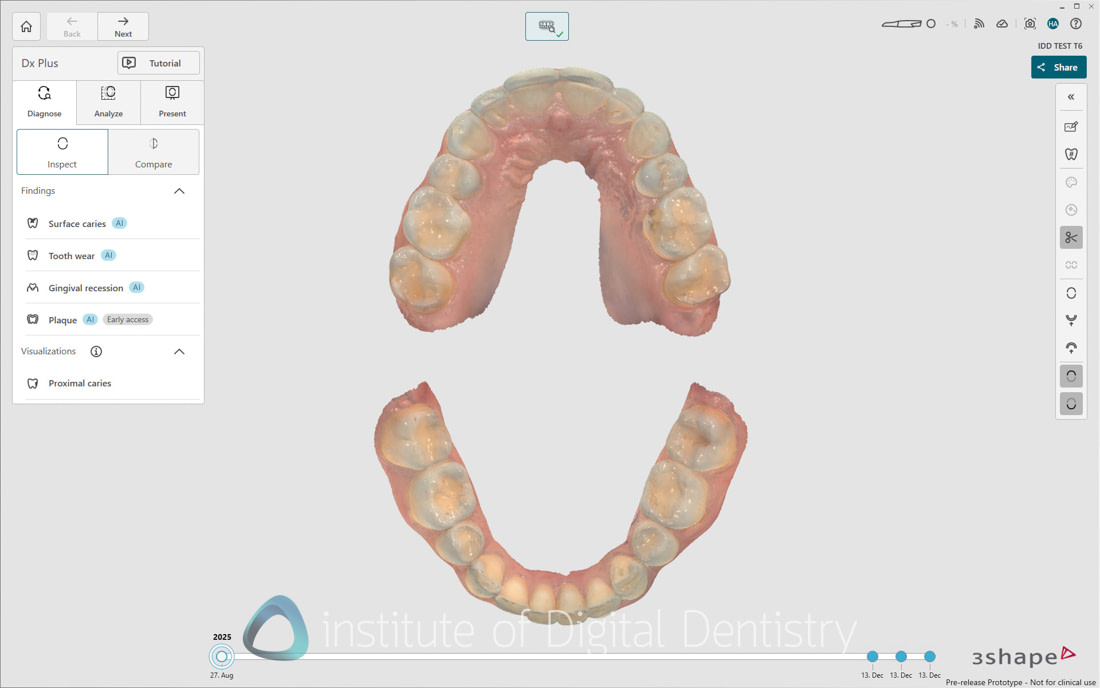The image size is (1100, 688).
Task: Click the Share button
Action: coord(1058,66)
